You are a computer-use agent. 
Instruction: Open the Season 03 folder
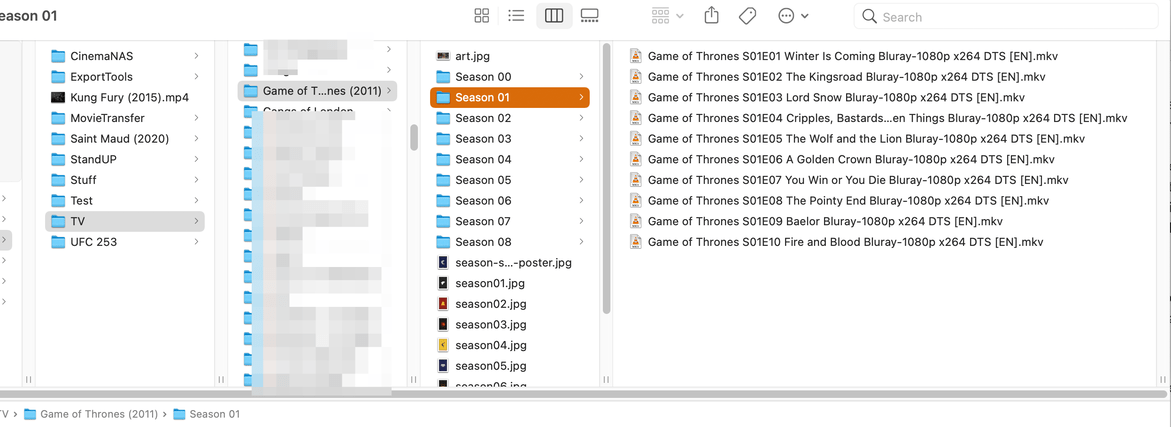pos(510,138)
